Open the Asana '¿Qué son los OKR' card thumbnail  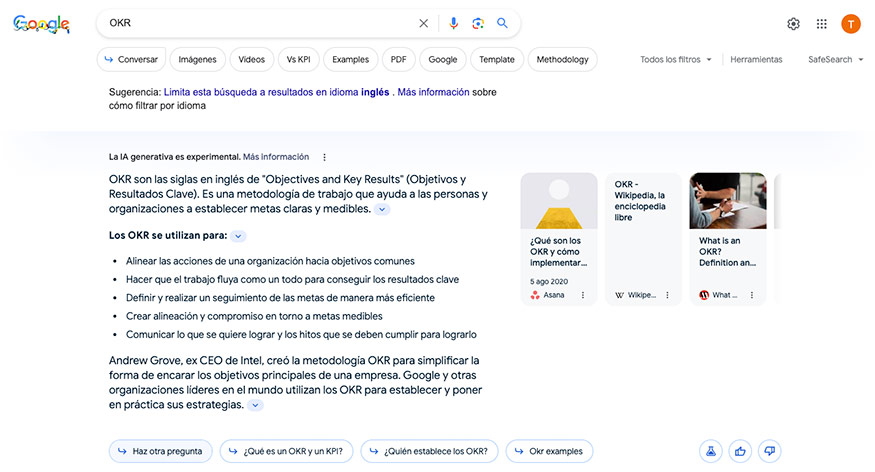[559, 201]
